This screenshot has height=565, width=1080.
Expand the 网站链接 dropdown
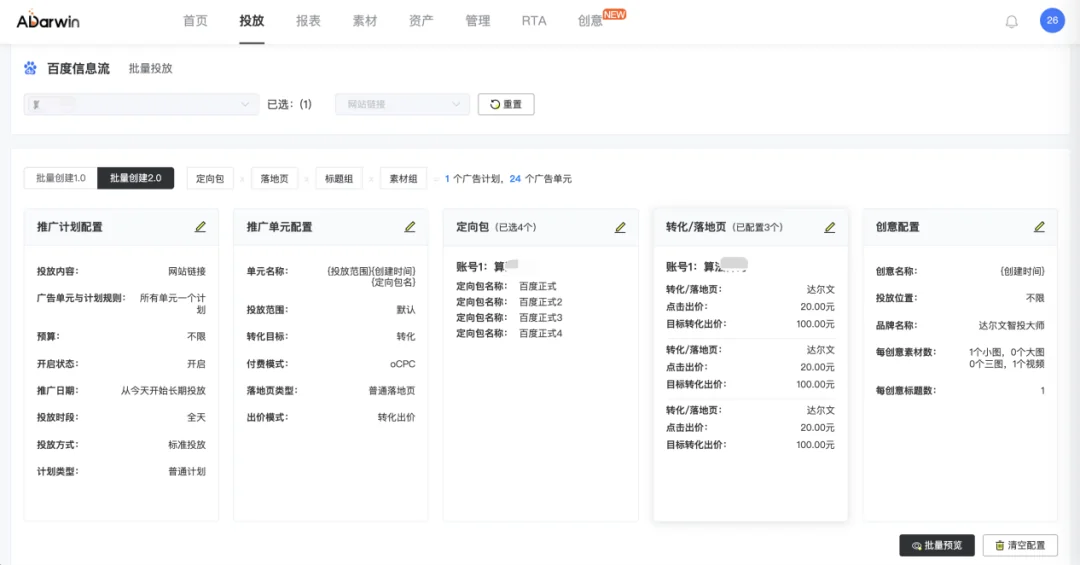402,104
